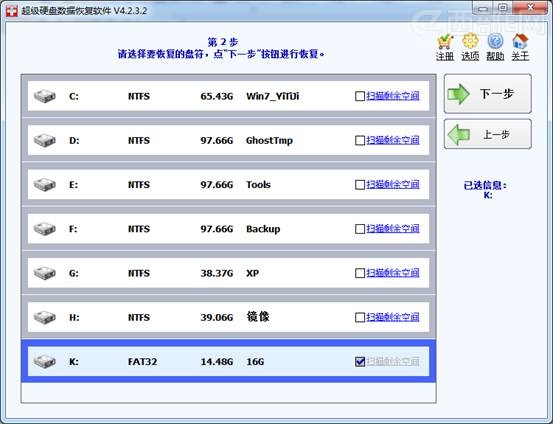Image resolution: width=553 pixels, height=424 pixels.
Task: Click the G: XP drive icon
Action: coord(45,273)
